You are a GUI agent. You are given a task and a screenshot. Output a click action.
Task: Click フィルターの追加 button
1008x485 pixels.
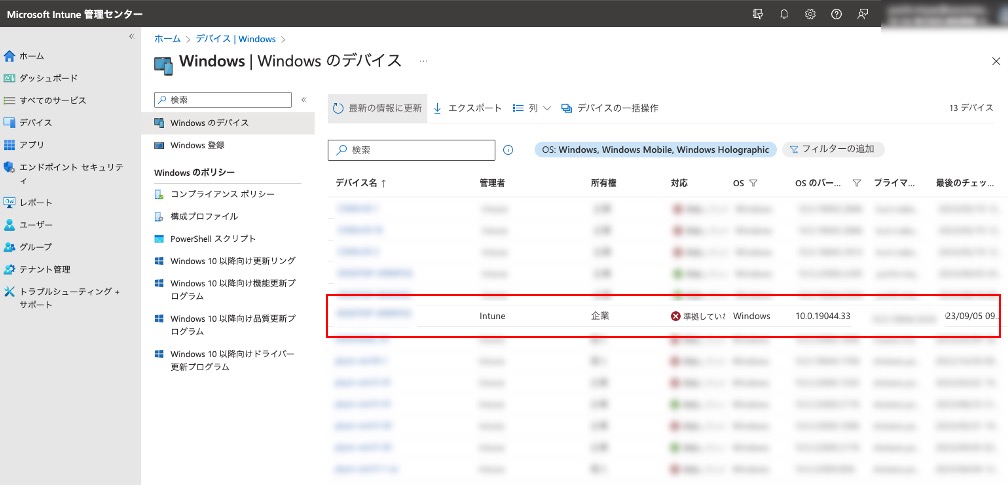pos(833,149)
